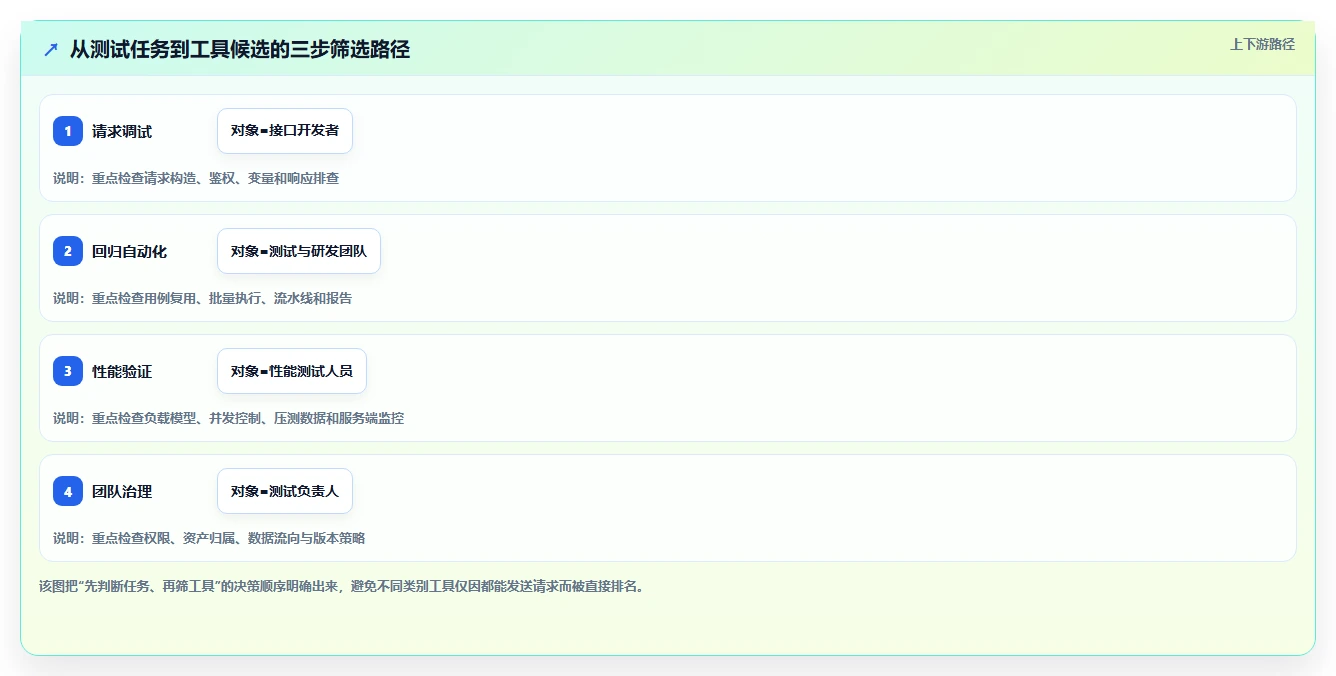1336x676 pixels.
Task: Click the step 1 number badge
Action: pos(68,131)
